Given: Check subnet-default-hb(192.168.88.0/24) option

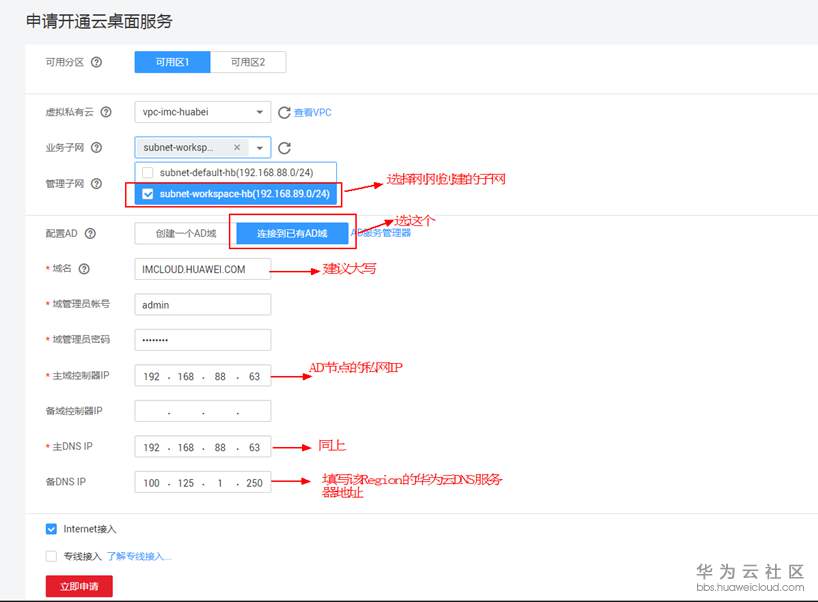Looking at the screenshot, I should click(148, 173).
